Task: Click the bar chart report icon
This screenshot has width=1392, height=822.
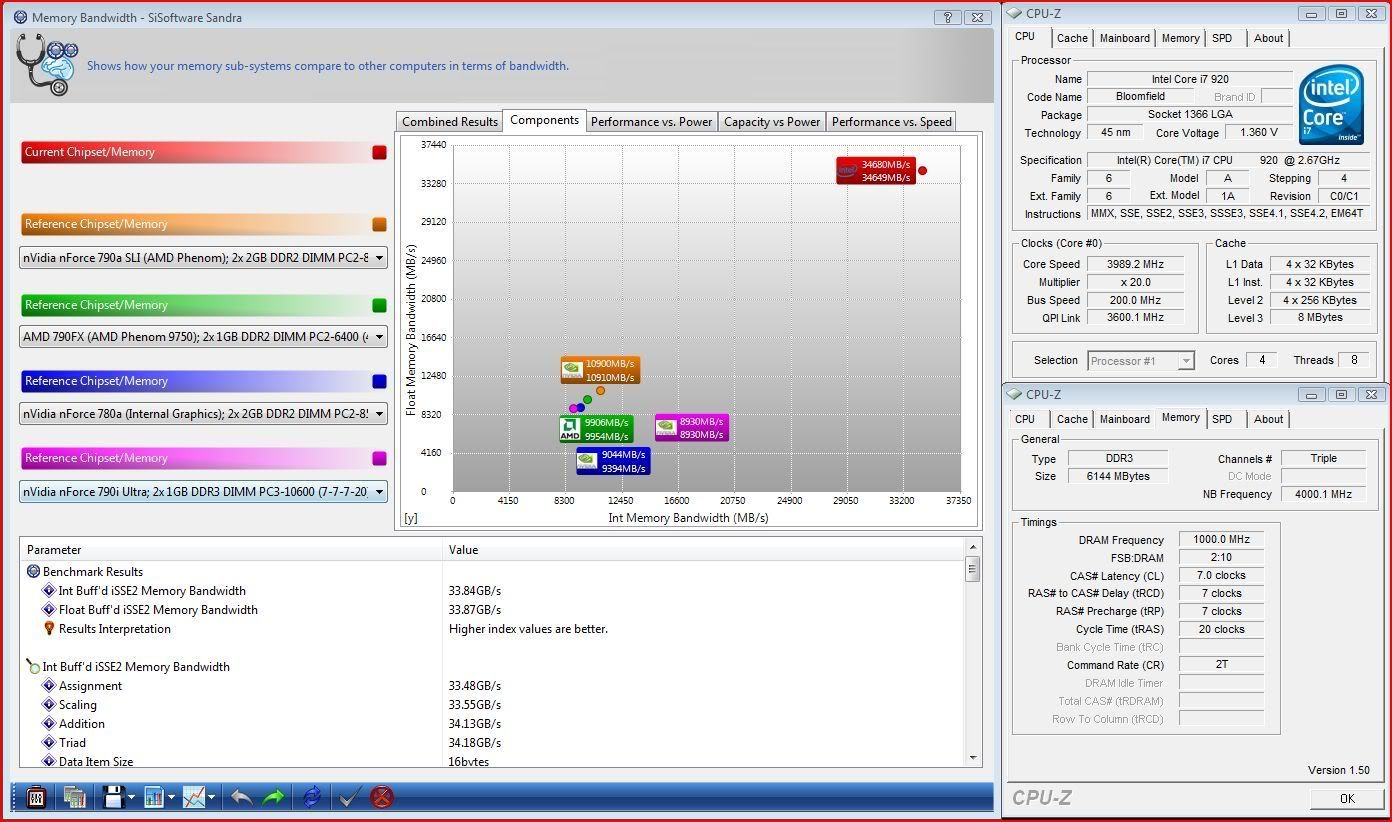Action: (153, 797)
